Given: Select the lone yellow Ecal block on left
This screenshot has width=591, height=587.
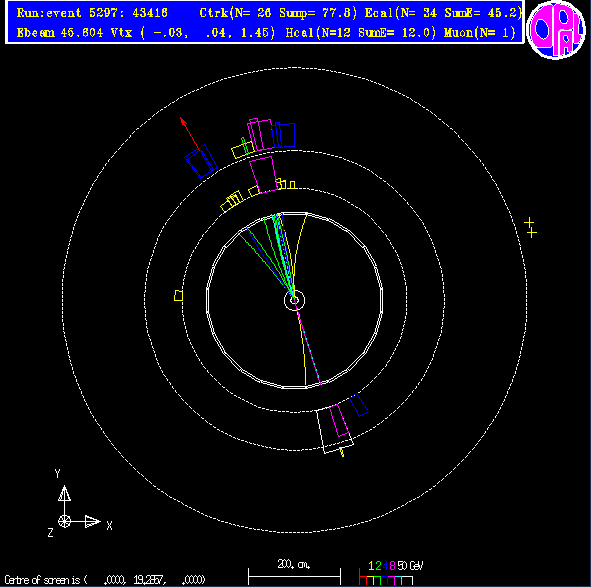Looking at the screenshot, I should pyautogui.click(x=179, y=296).
